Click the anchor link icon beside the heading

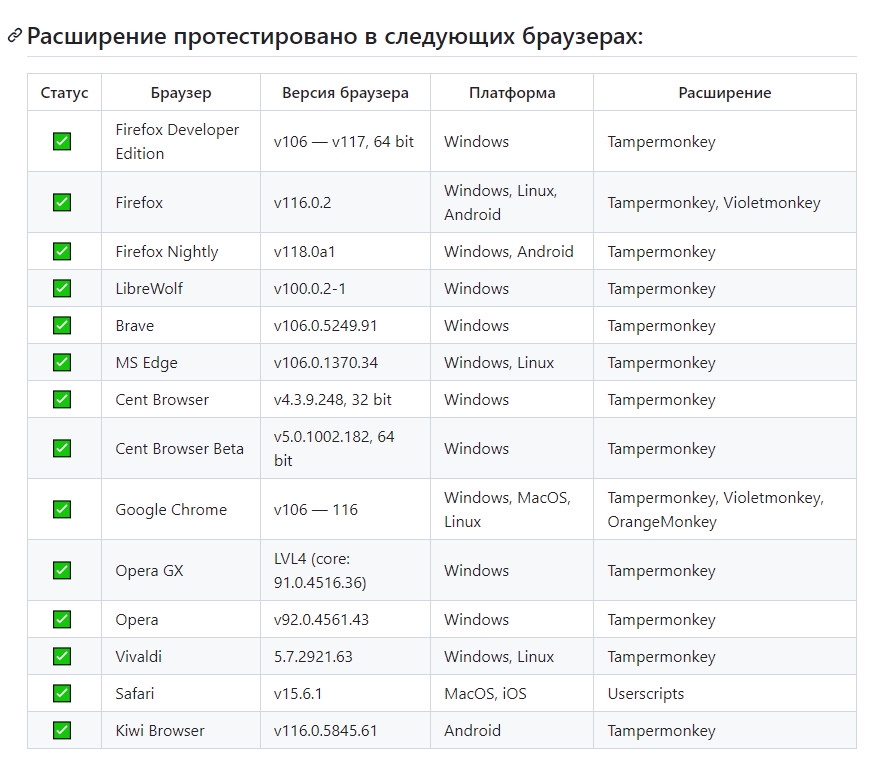(x=15, y=35)
